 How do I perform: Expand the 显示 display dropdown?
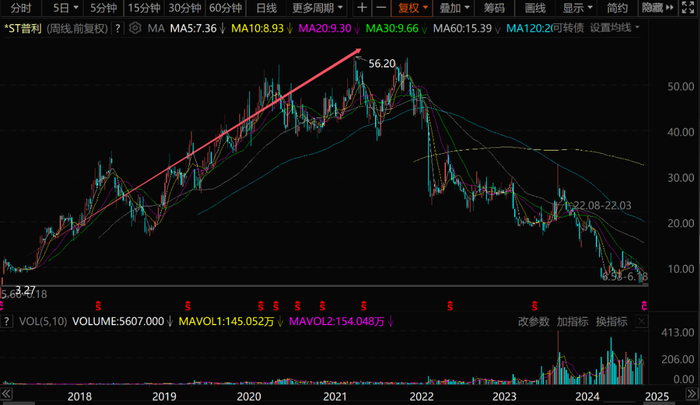[577, 8]
